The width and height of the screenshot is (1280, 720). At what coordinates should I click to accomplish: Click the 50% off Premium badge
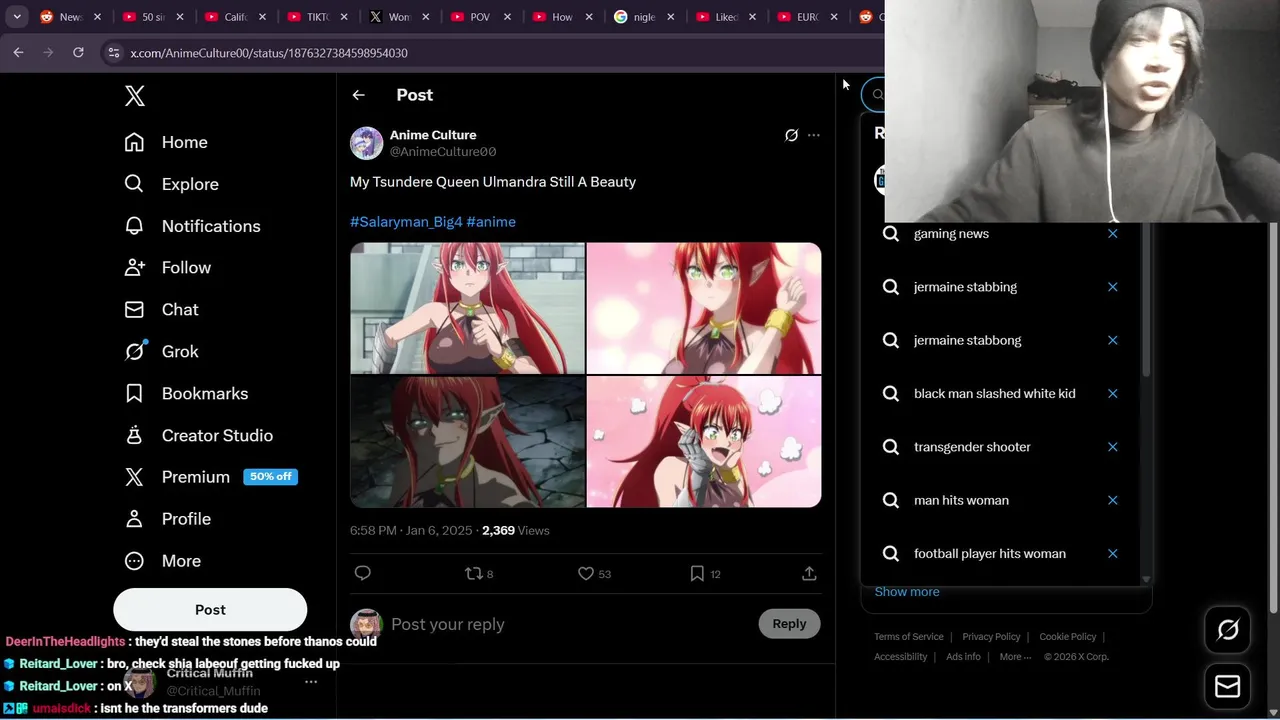click(x=271, y=477)
